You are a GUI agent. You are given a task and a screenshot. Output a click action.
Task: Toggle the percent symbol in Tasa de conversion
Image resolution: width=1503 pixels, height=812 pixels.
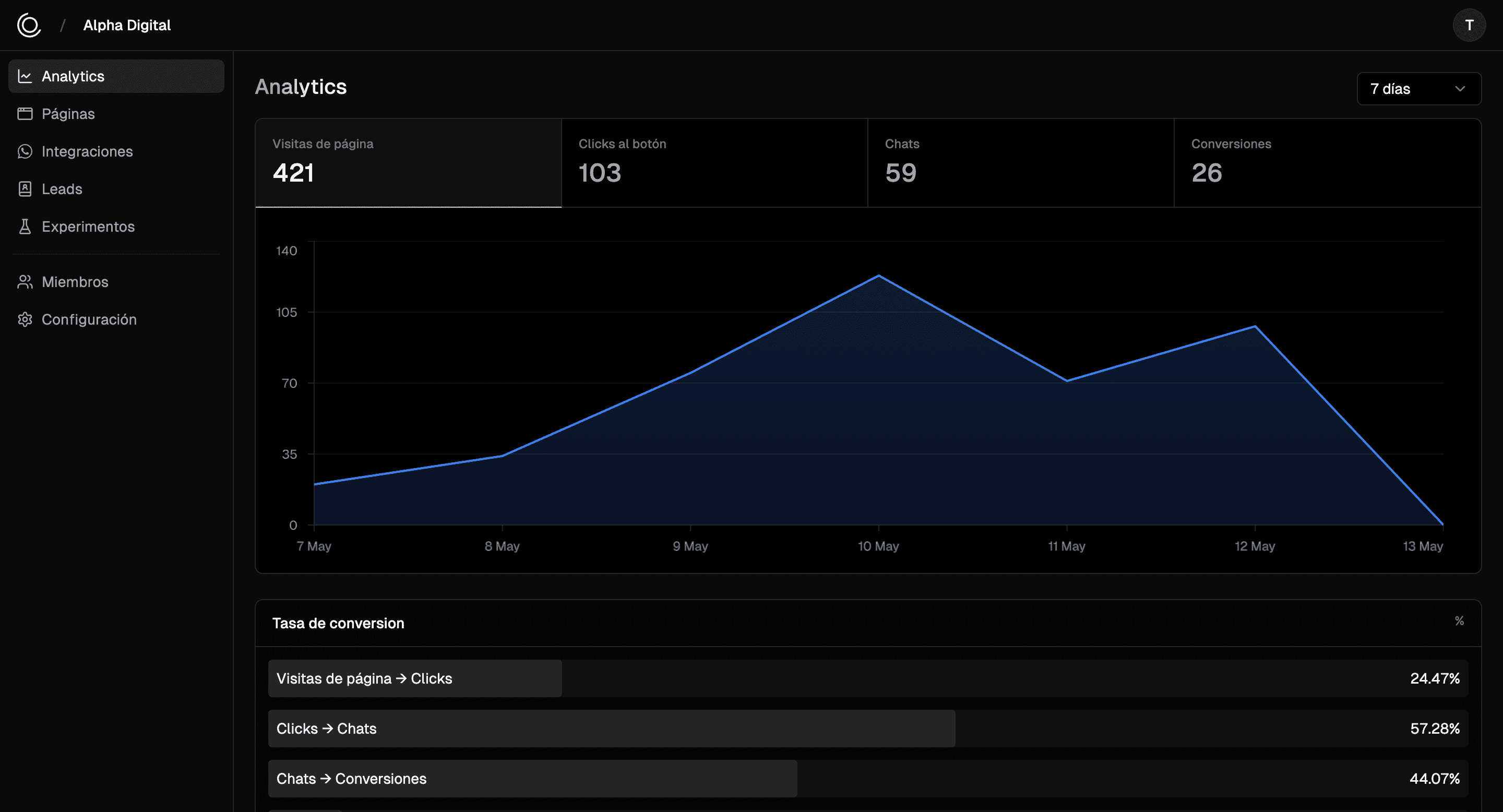click(x=1459, y=621)
